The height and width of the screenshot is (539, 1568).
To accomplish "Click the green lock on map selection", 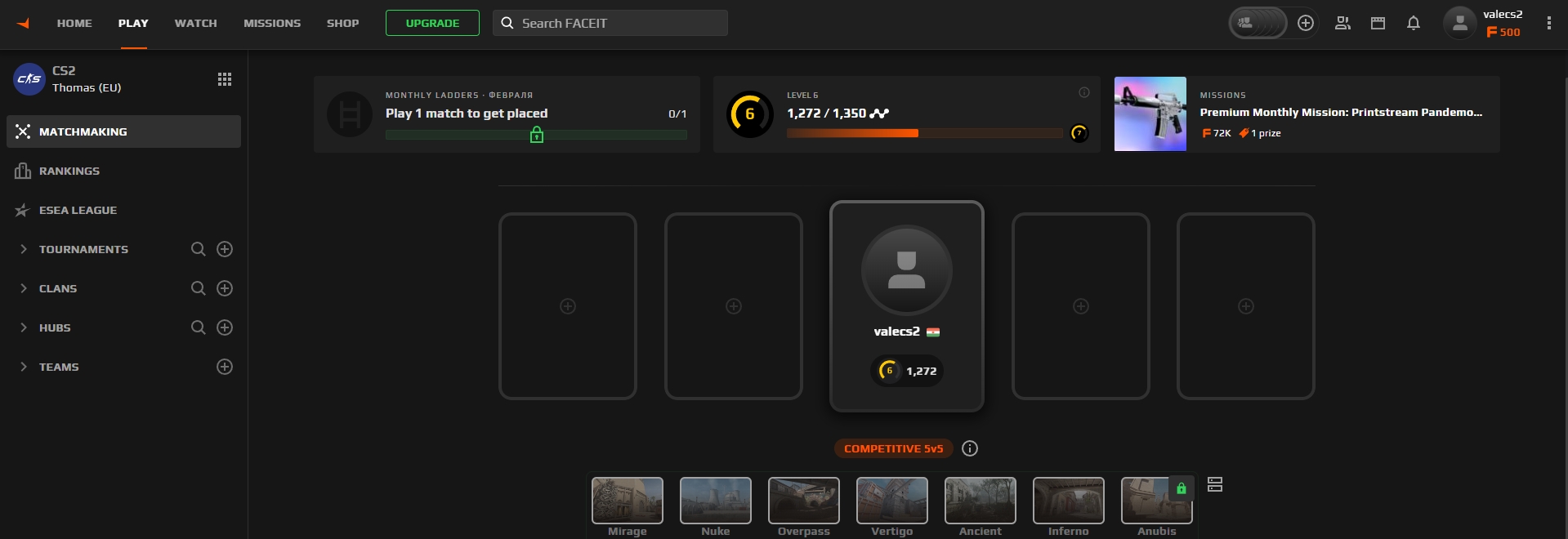I will click(1182, 488).
